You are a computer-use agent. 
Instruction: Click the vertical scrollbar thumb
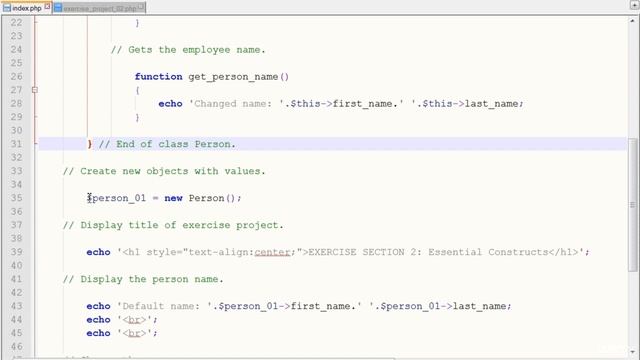[x=633, y=204]
